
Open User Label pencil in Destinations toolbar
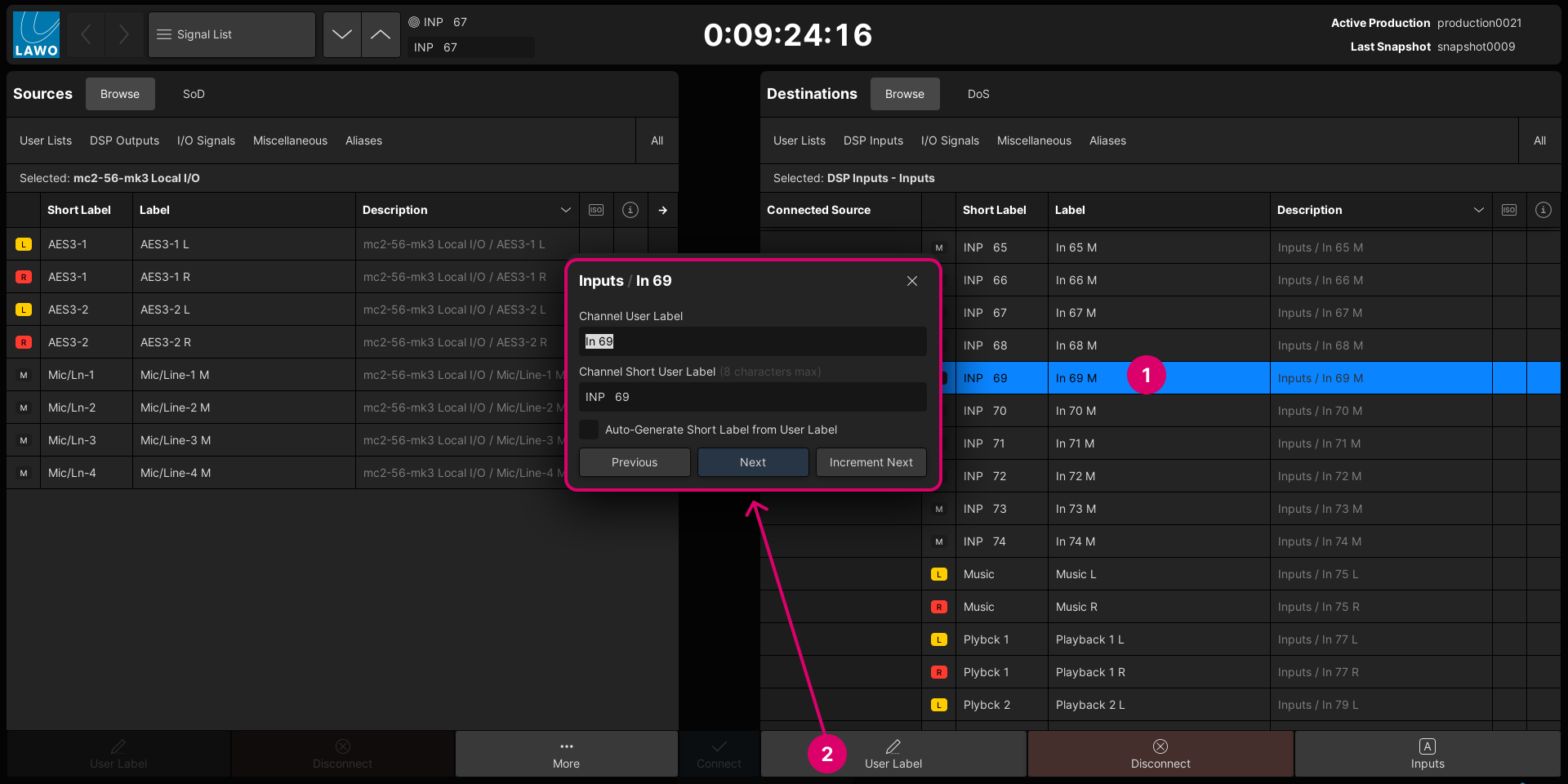tap(893, 753)
